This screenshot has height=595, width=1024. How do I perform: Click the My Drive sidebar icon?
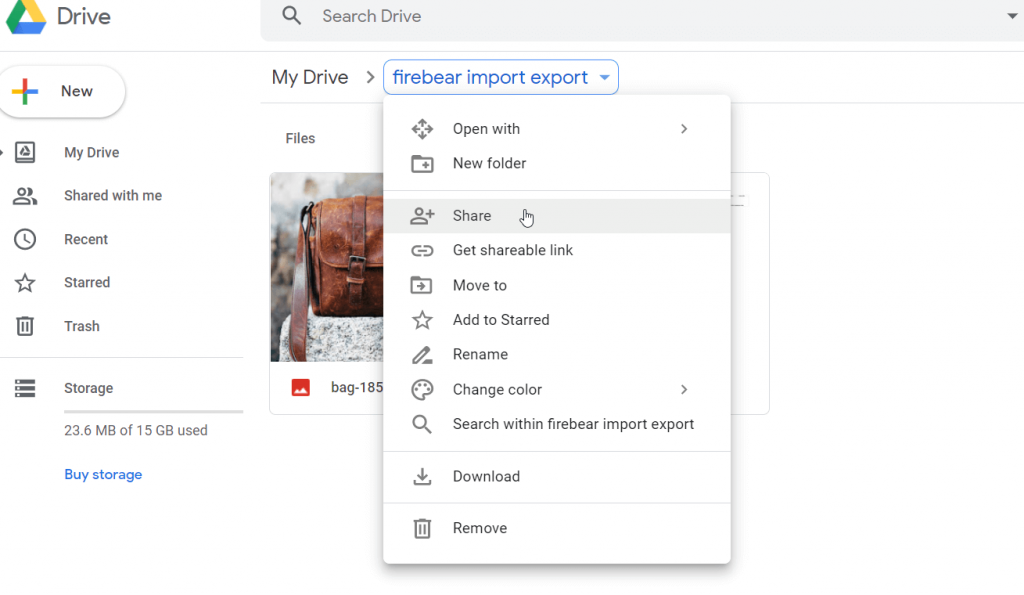(x=25, y=152)
